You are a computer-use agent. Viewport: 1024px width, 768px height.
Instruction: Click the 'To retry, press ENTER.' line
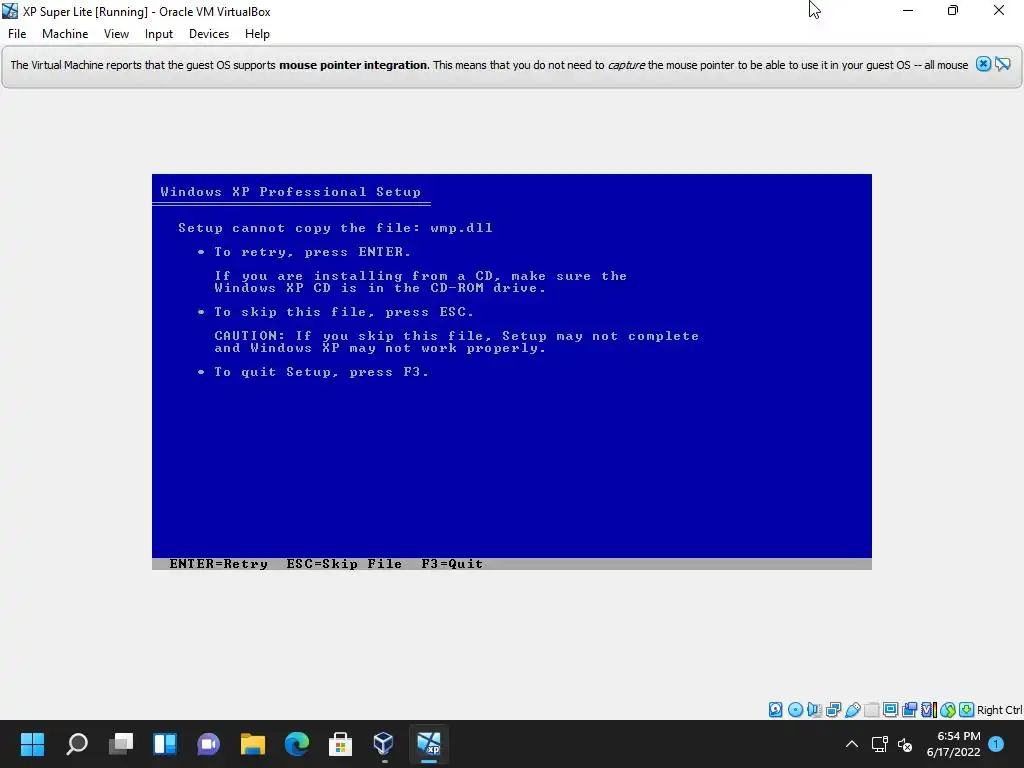(313, 252)
